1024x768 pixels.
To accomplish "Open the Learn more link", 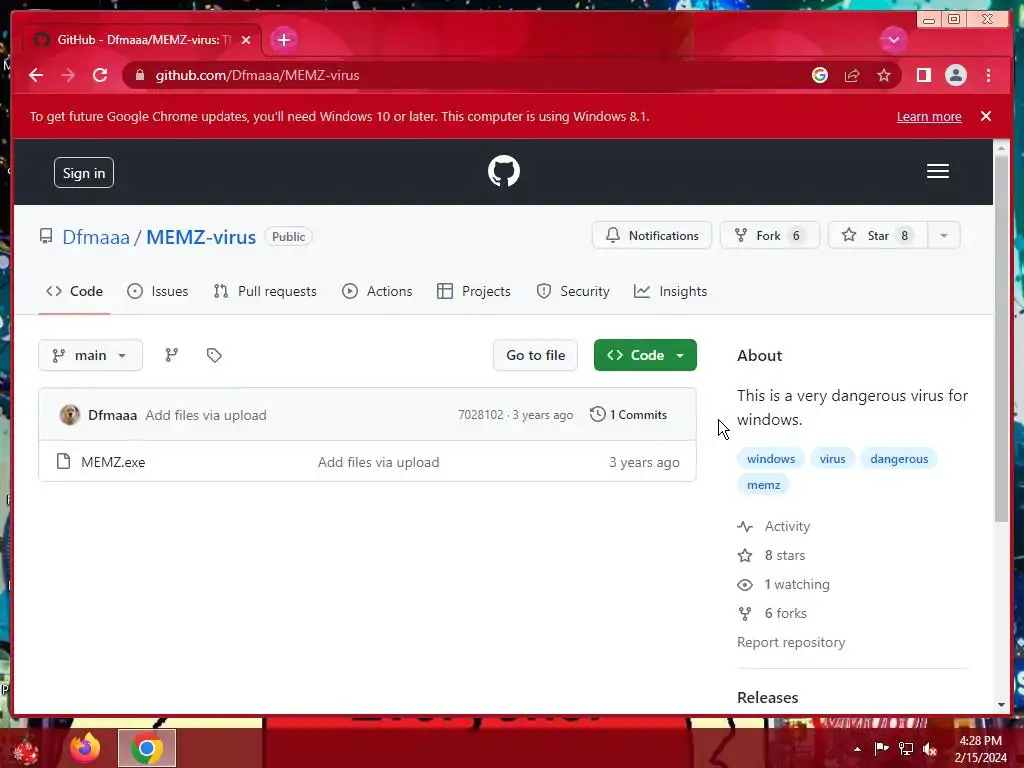I will tap(929, 116).
